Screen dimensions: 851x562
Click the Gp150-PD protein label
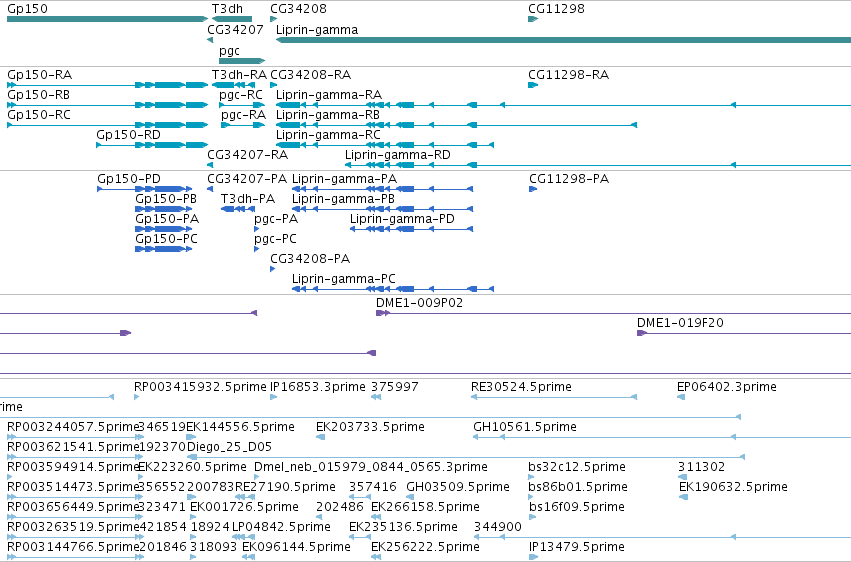pos(129,179)
